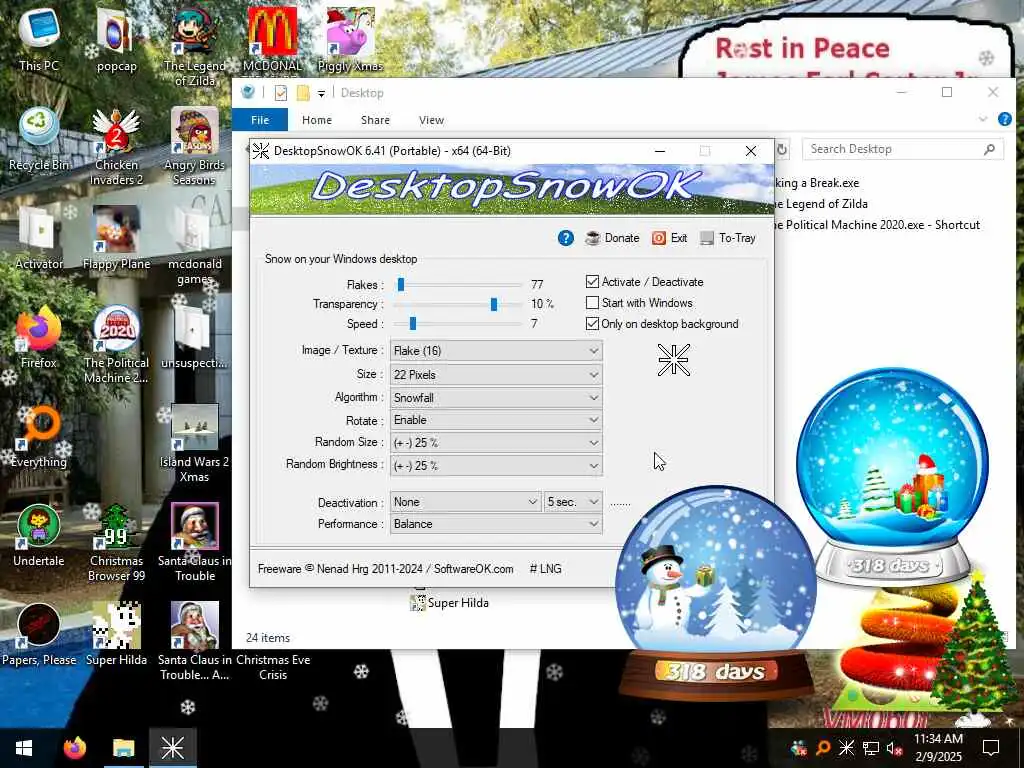Click Search Desktop field in Explorer

(x=903, y=149)
